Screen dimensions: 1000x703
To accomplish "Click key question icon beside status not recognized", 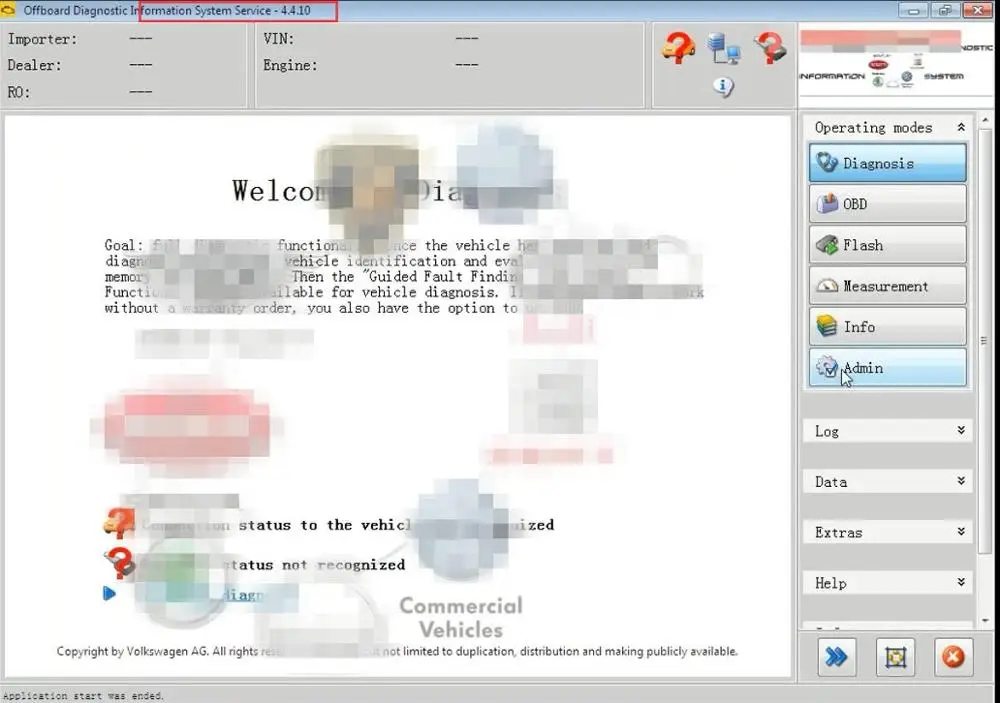I will click(x=119, y=563).
